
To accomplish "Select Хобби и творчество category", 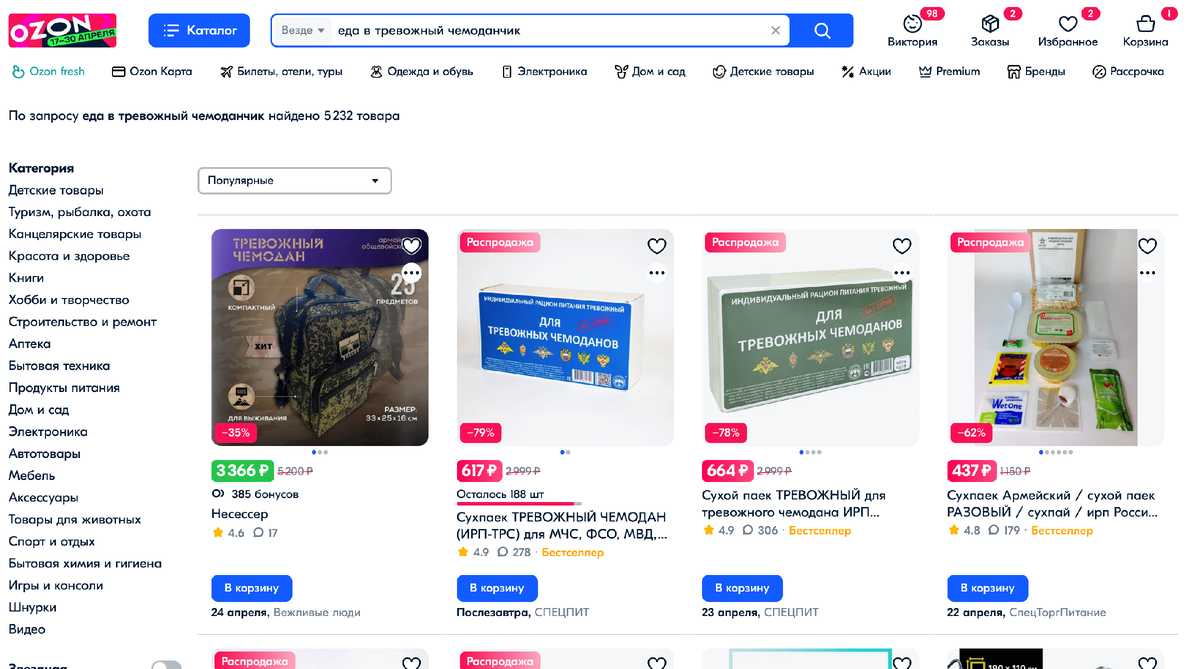I will pos(69,300).
